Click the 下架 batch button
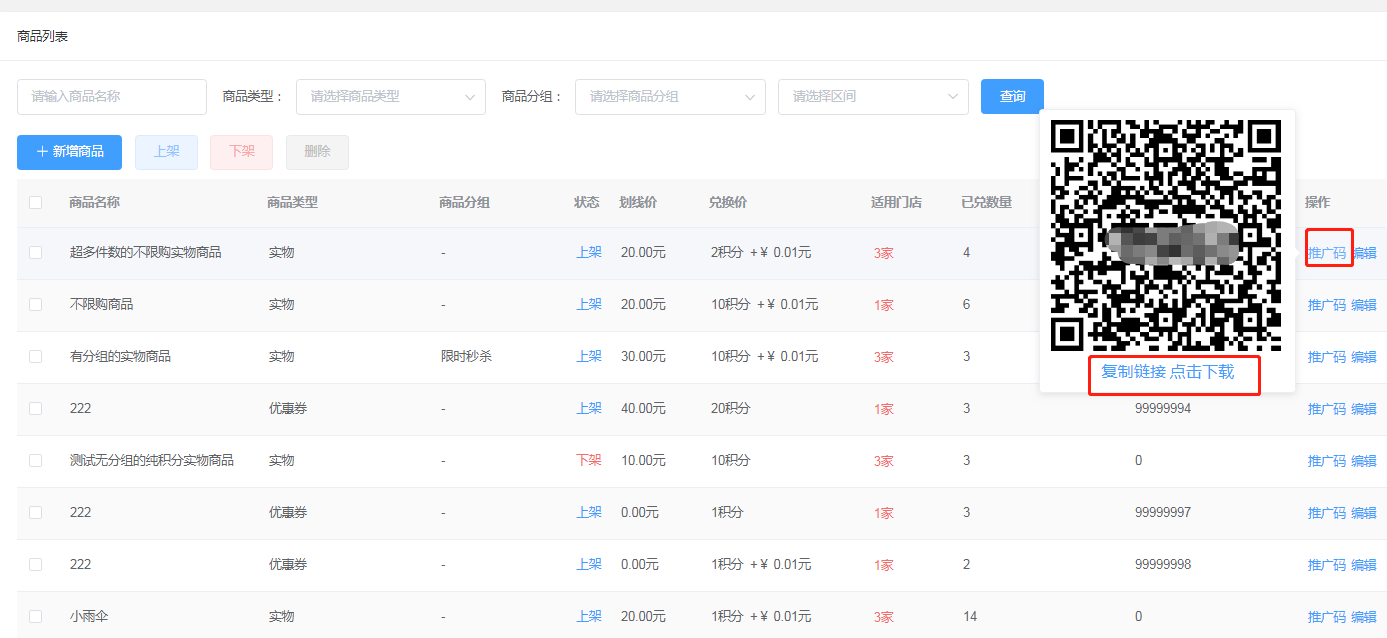Image resolution: width=1387 pixels, height=638 pixels. pos(241,152)
